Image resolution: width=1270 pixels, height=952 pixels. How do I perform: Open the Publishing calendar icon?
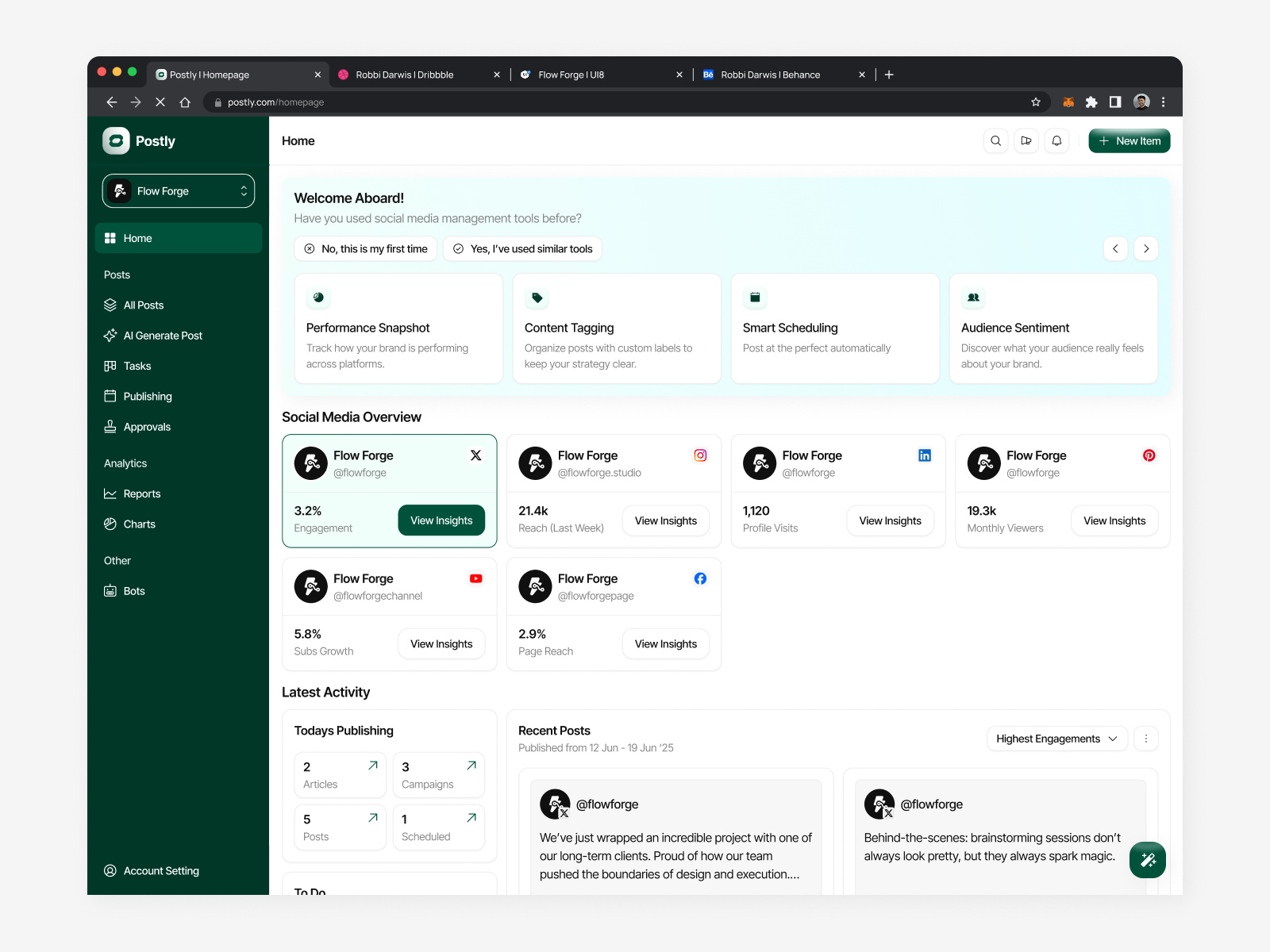[x=110, y=396]
